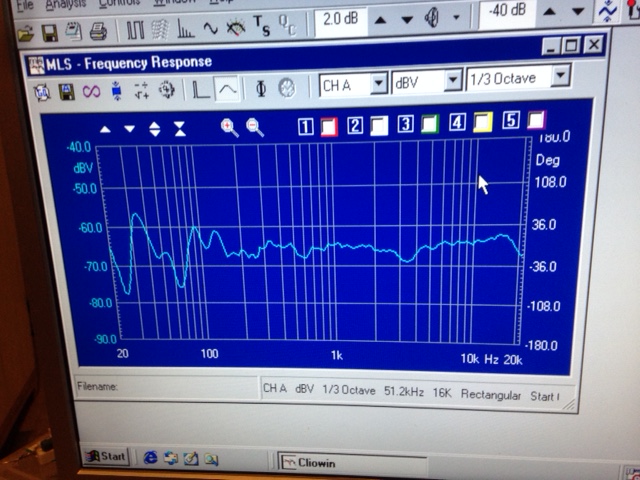Select Cliowin in the taskbar
This screenshot has width=640, height=480.
(352, 463)
